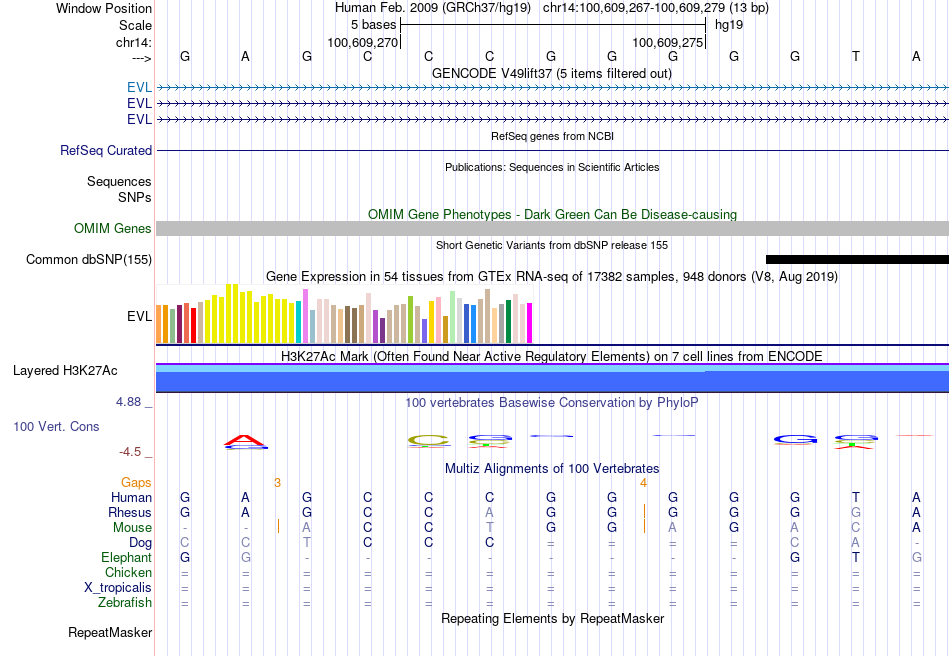950x656 pixels.
Task: Click the black Common dbSNP variant bar
Action: tap(857, 259)
